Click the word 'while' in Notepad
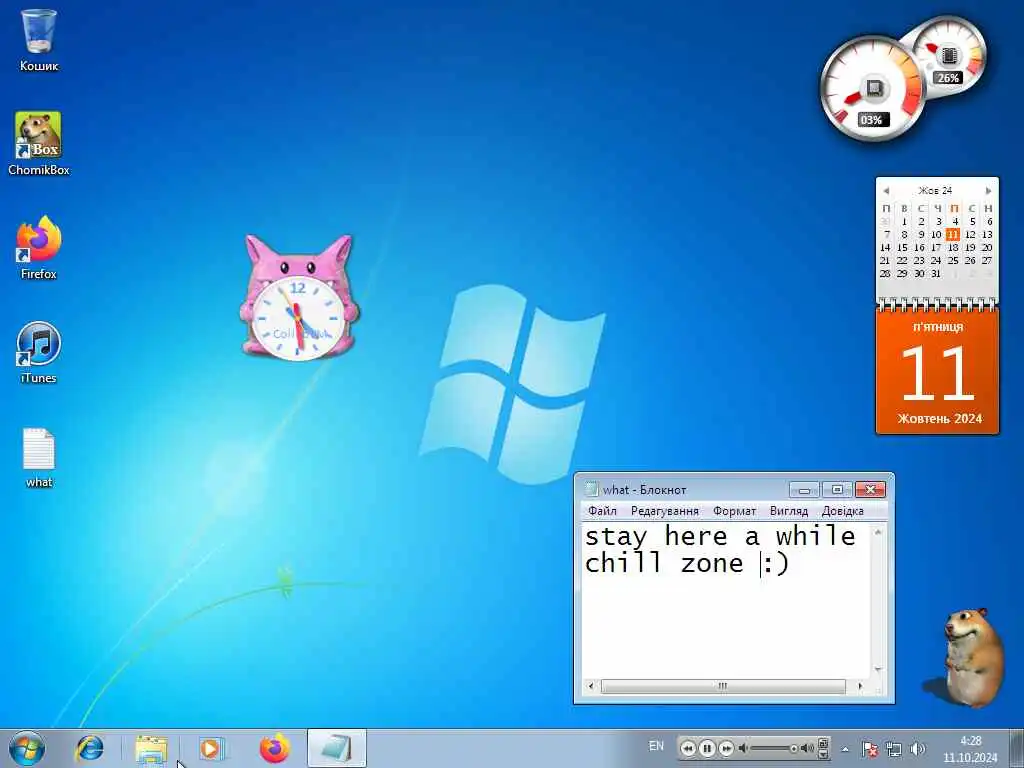The height and width of the screenshot is (768, 1024). [x=816, y=536]
